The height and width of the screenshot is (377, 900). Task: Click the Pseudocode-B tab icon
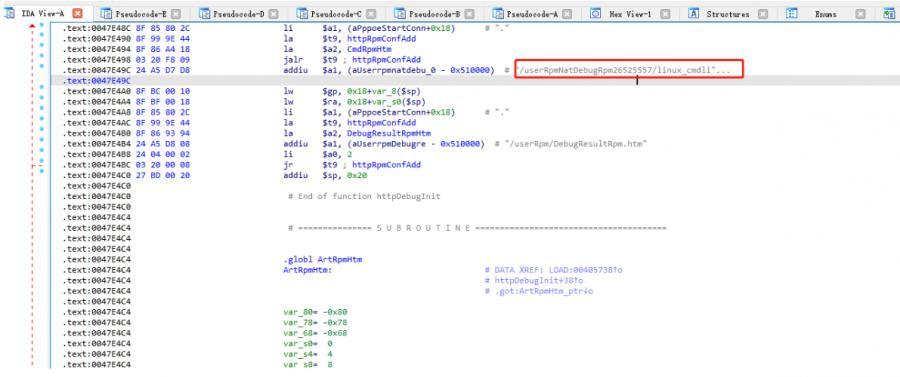coord(399,13)
